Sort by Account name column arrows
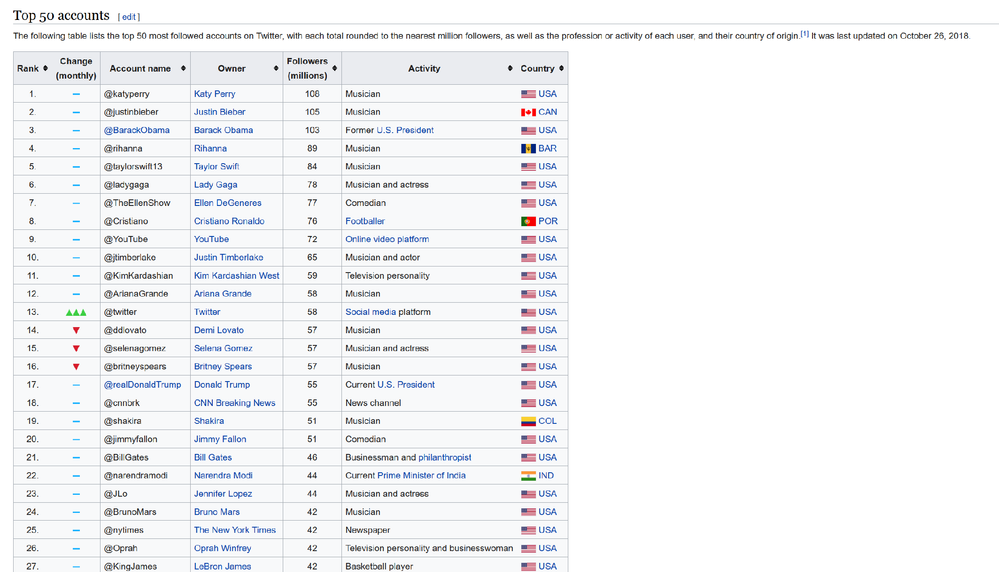The image size is (999, 572). (x=183, y=68)
